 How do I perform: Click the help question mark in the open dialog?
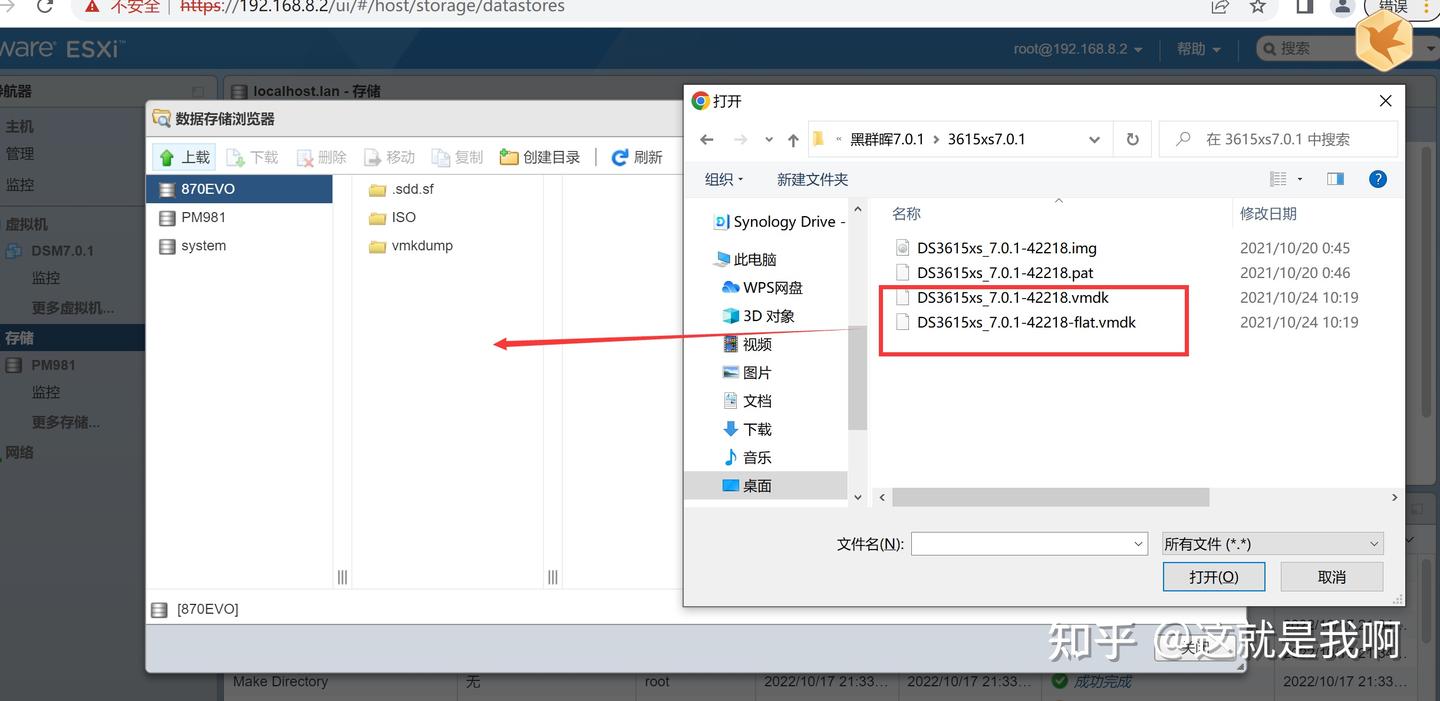pyautogui.click(x=1378, y=179)
